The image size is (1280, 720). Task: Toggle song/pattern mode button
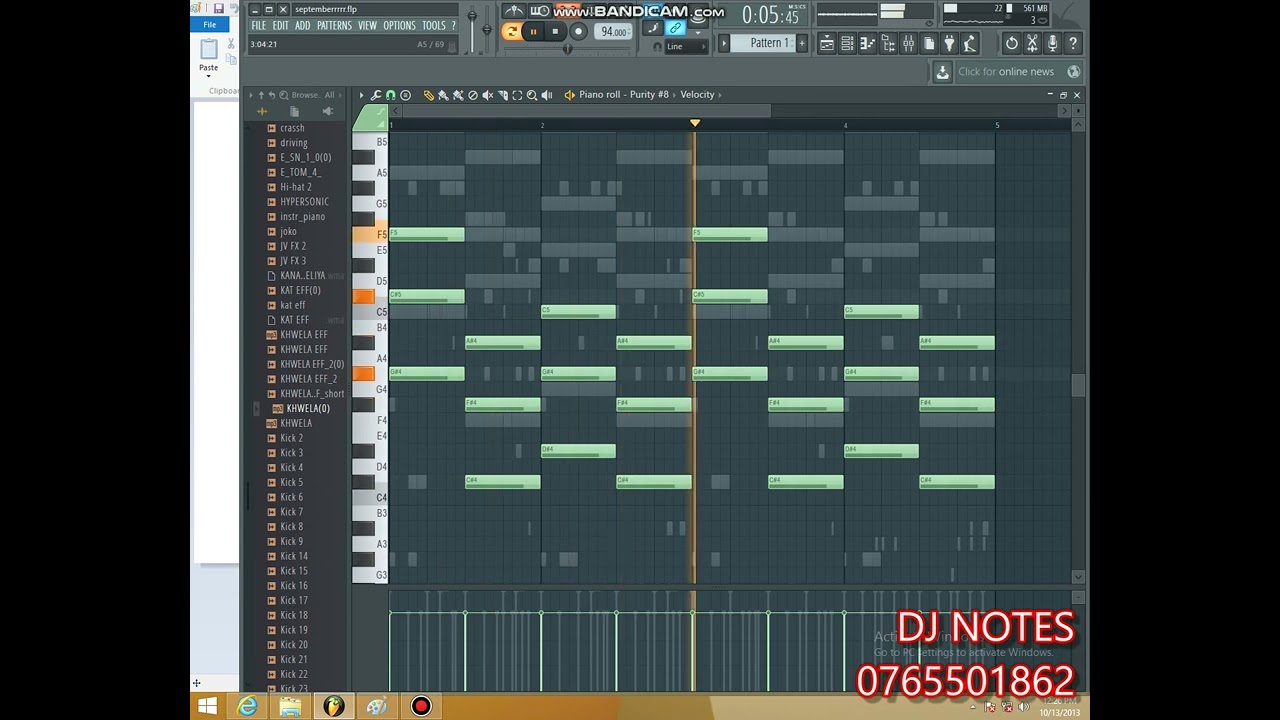tap(510, 32)
